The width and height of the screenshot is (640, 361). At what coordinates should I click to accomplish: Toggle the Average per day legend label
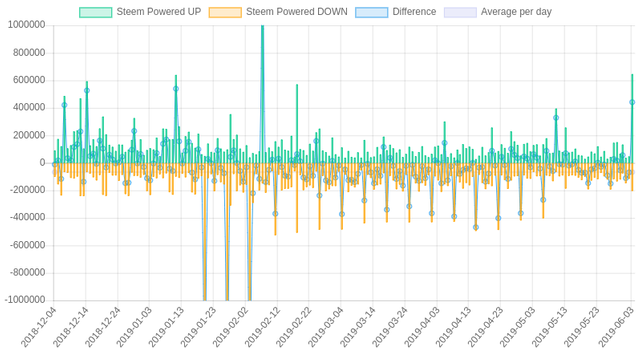516,12
